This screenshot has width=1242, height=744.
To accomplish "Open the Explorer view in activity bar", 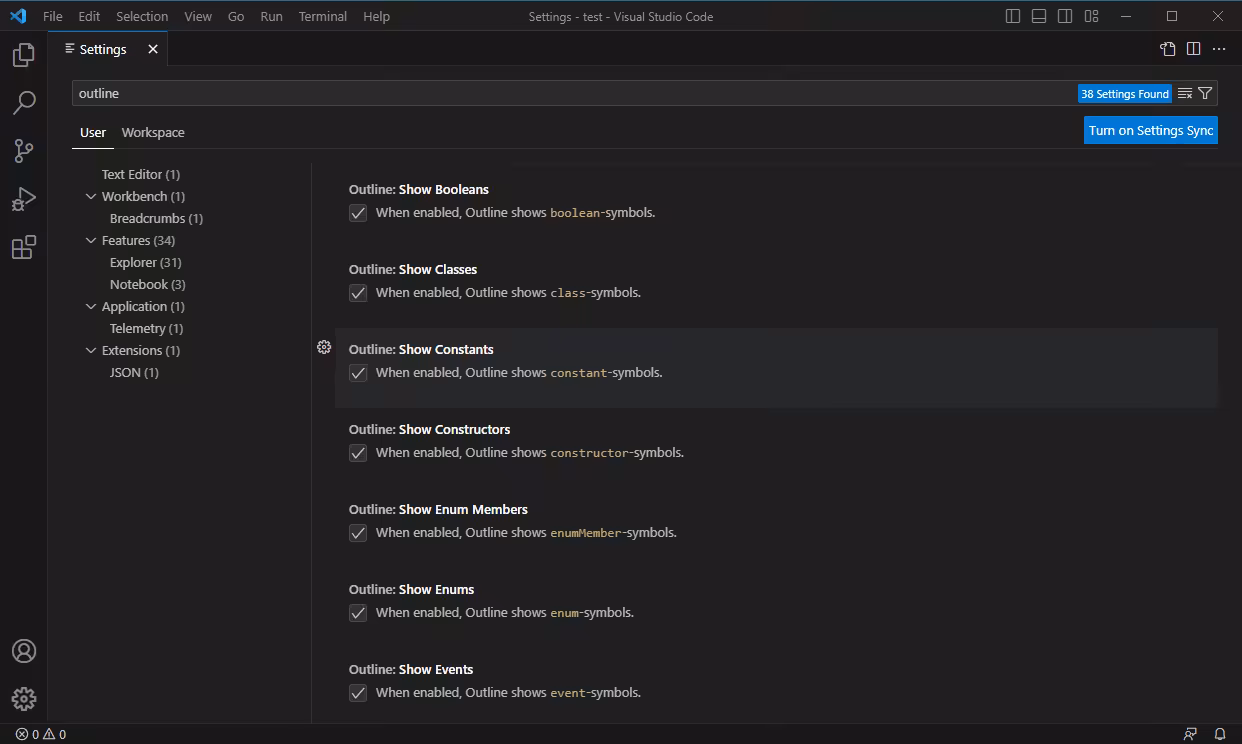I will click(24, 55).
